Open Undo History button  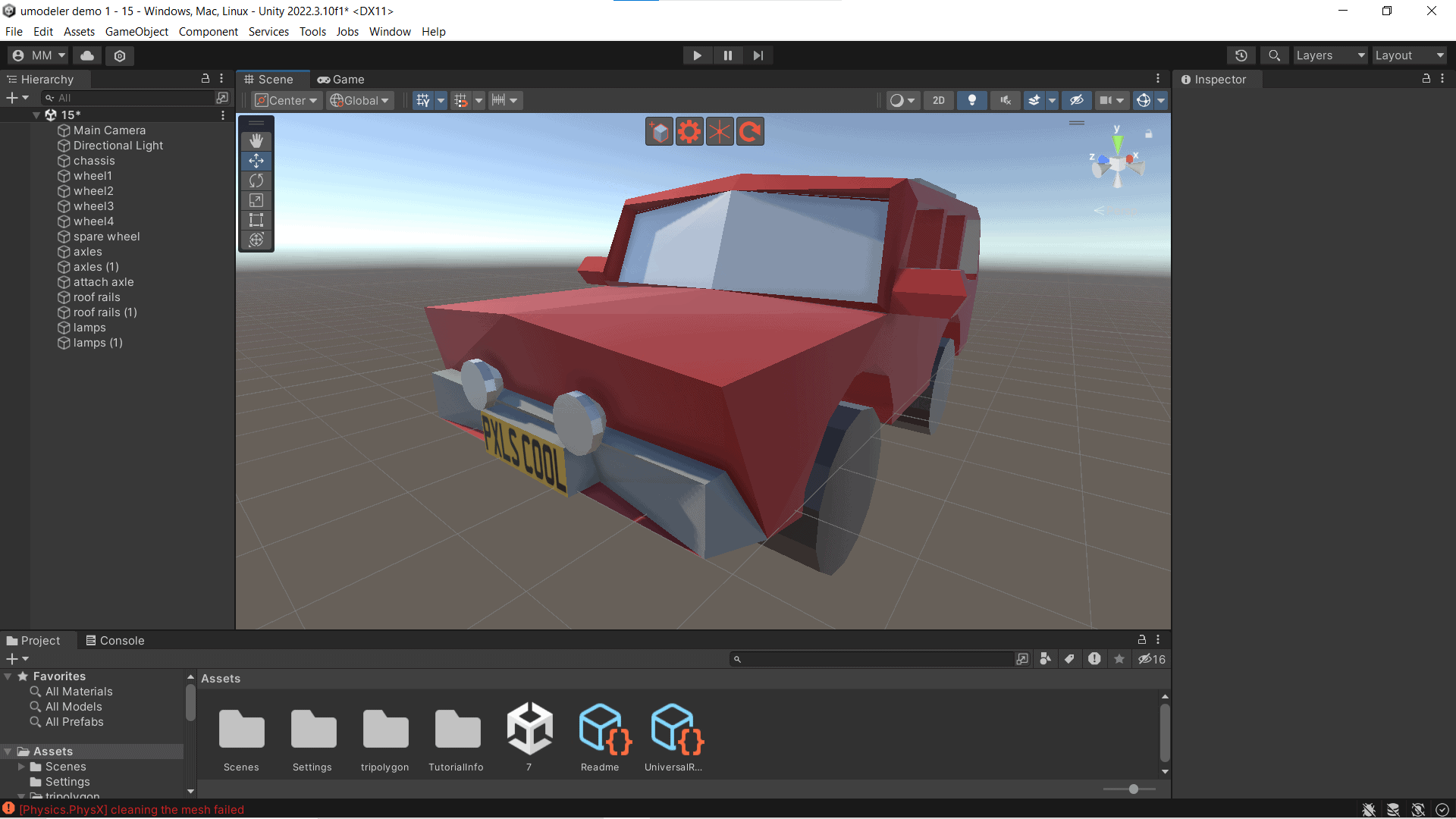(1241, 55)
